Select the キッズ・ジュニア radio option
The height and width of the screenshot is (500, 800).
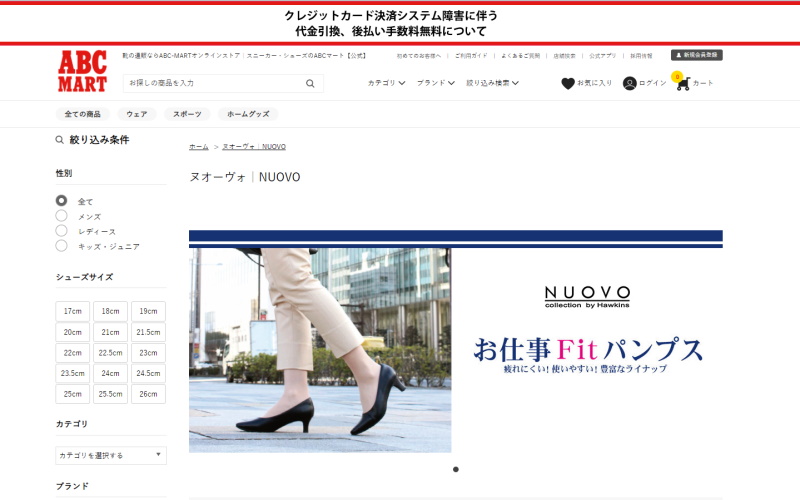[62, 246]
